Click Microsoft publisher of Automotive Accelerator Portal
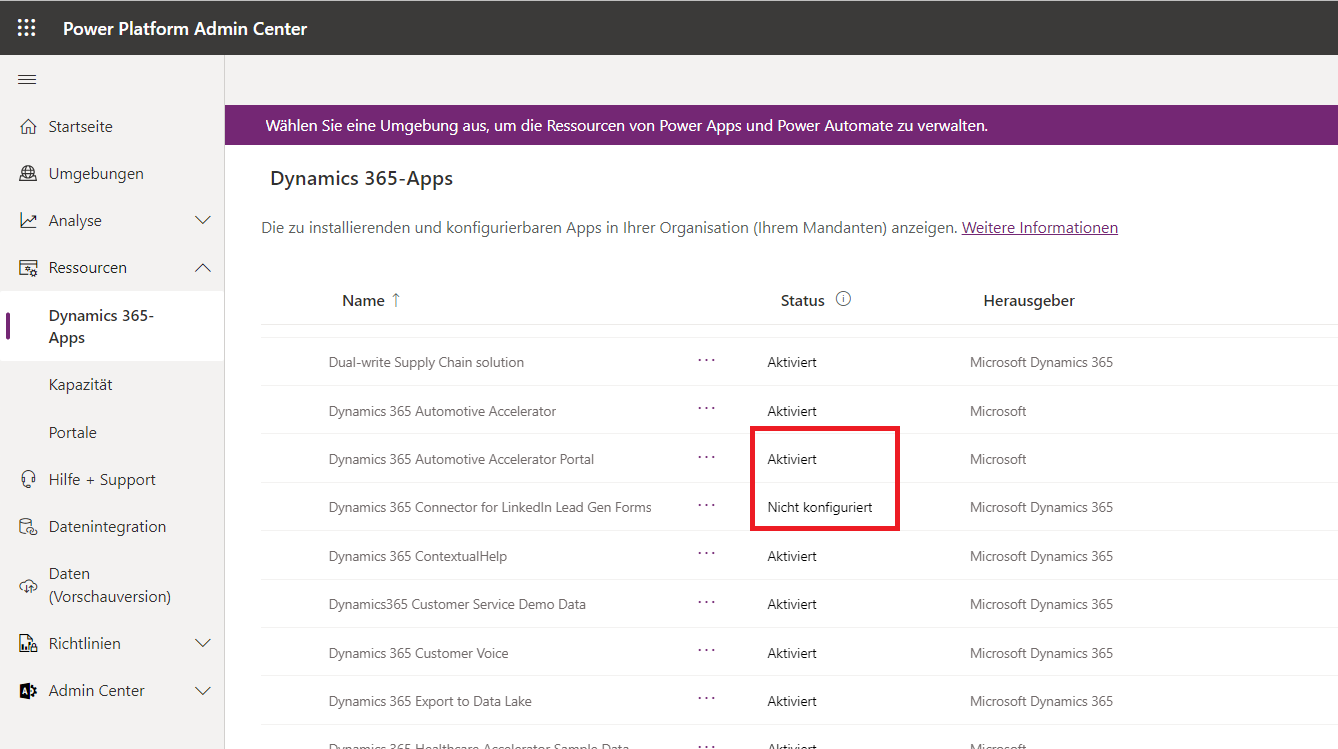This screenshot has width=1338, height=749. [998, 459]
